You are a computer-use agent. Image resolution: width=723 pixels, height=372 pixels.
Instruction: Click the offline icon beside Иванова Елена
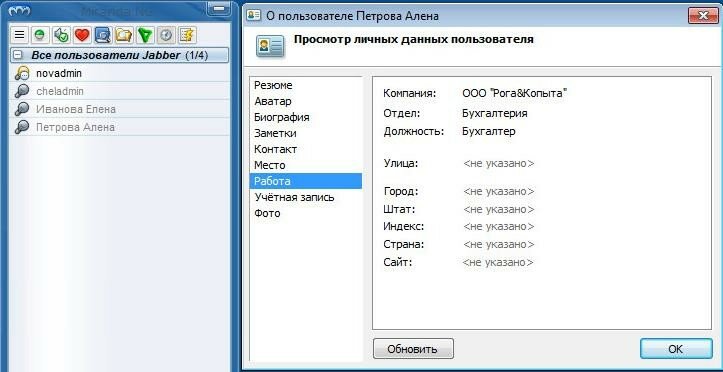tap(22, 109)
